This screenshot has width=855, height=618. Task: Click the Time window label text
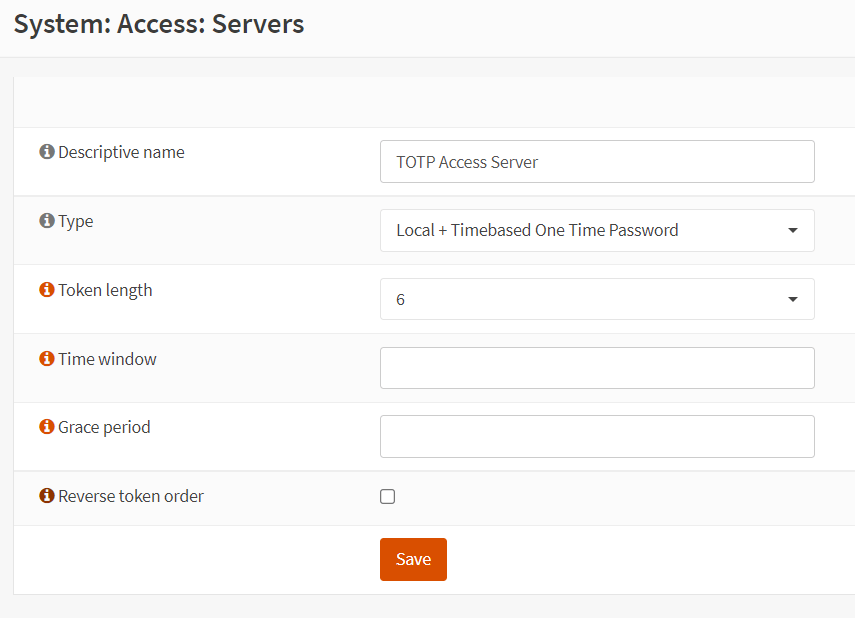click(x=107, y=358)
